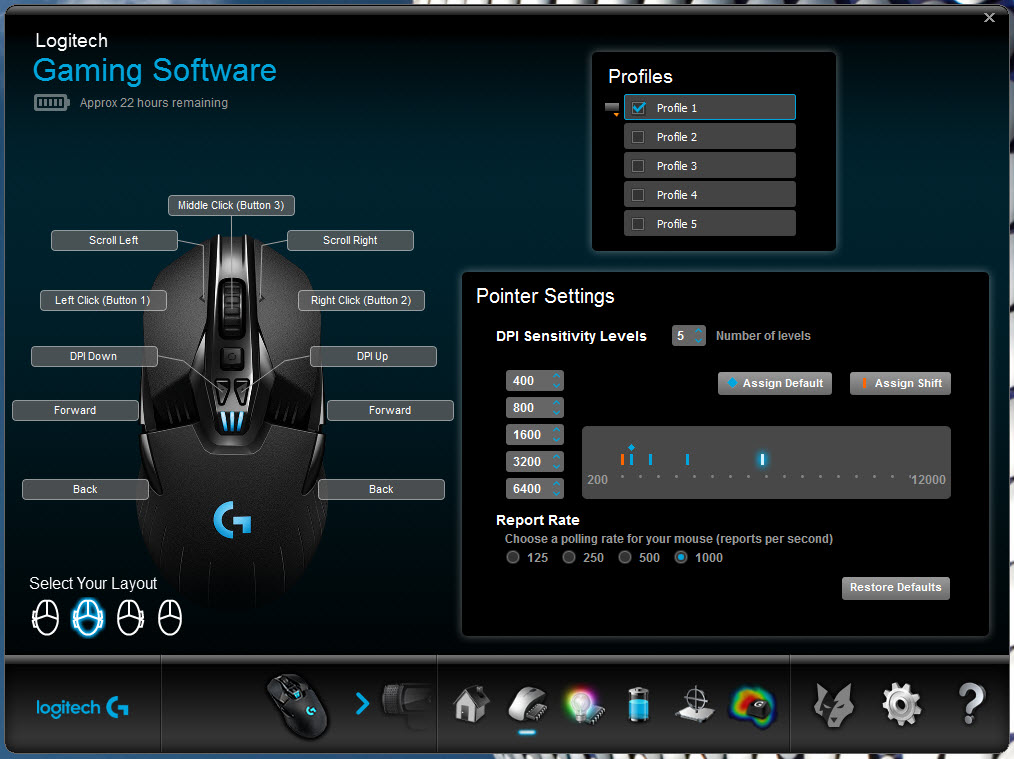Open the wolf-head gaming mode icon
Screen dimensions: 1014x759
(834, 705)
